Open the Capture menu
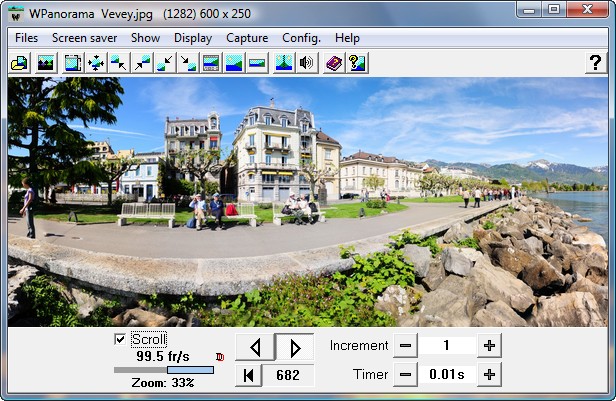Screen dimensions: 616x401 coord(247,38)
